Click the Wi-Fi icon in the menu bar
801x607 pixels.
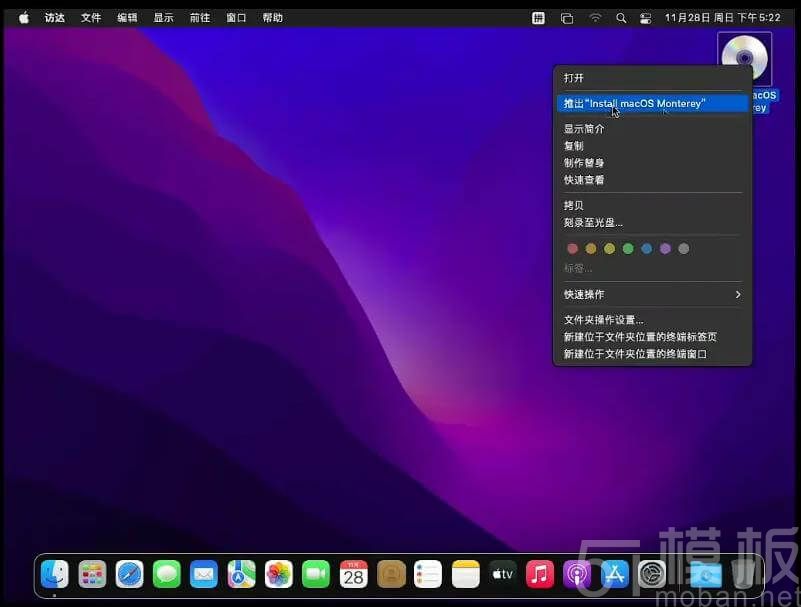point(594,17)
